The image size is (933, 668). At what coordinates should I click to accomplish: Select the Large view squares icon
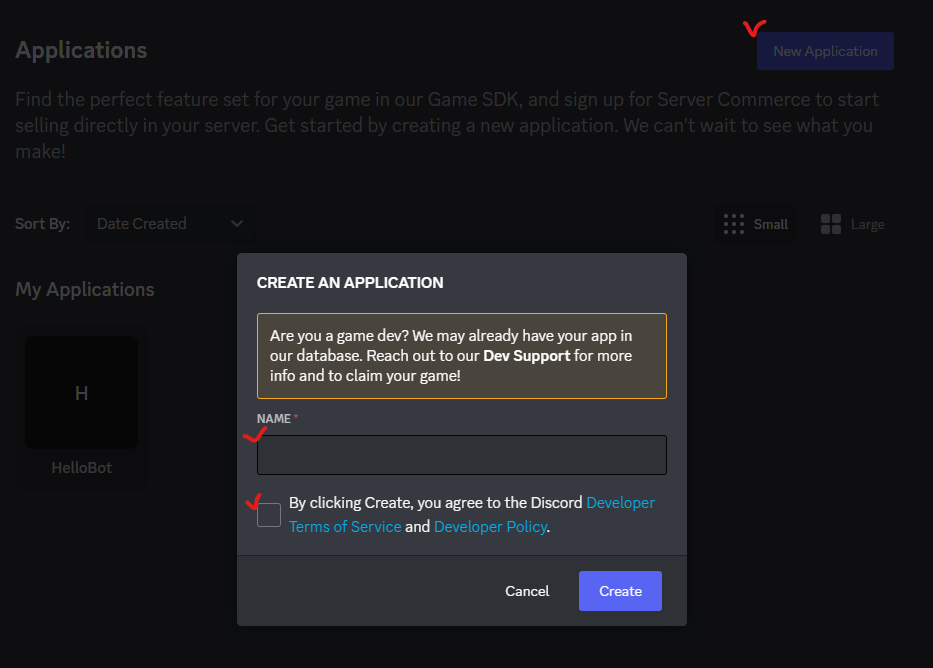831,224
